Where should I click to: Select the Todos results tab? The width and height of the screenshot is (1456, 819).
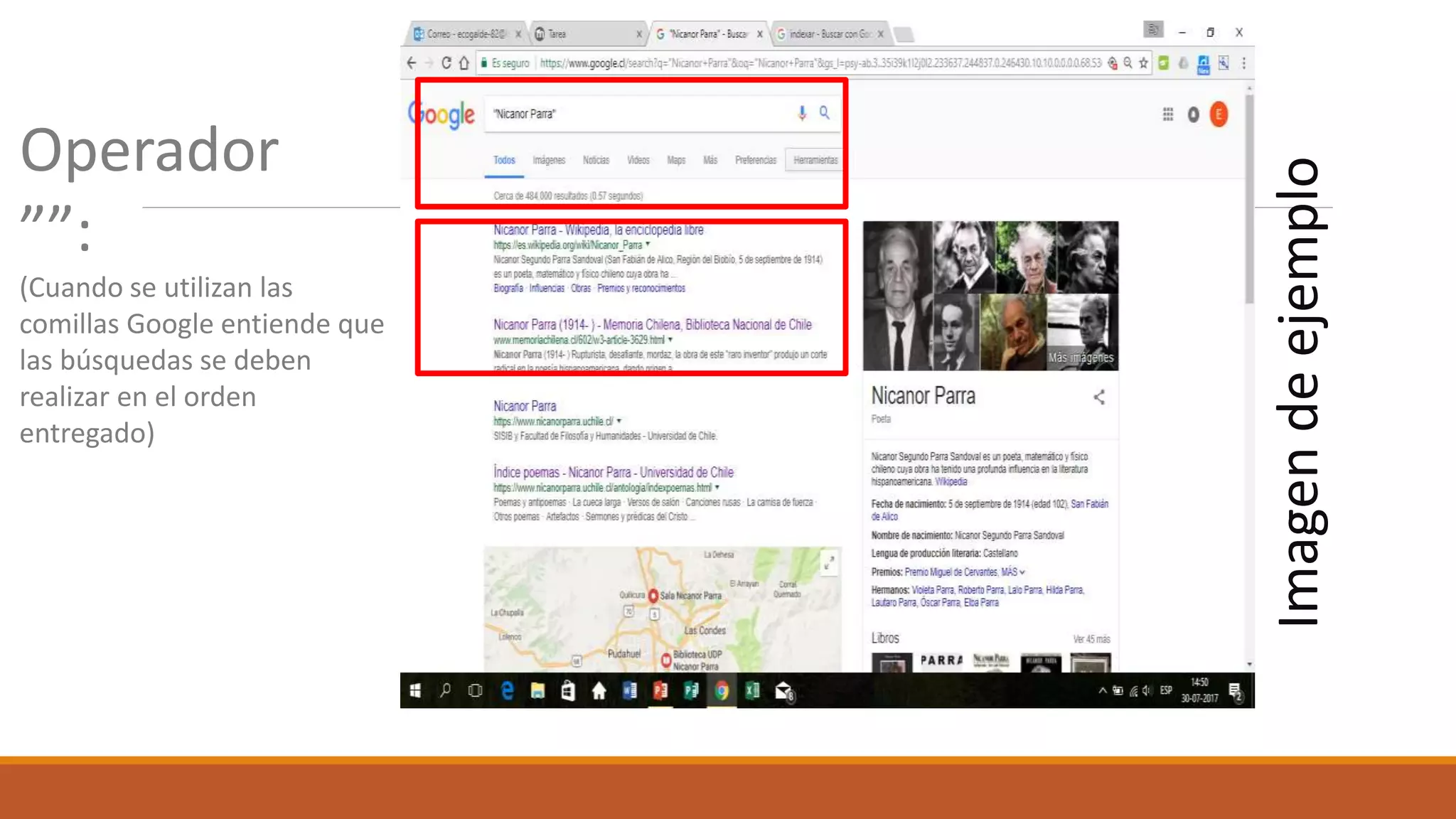click(504, 160)
